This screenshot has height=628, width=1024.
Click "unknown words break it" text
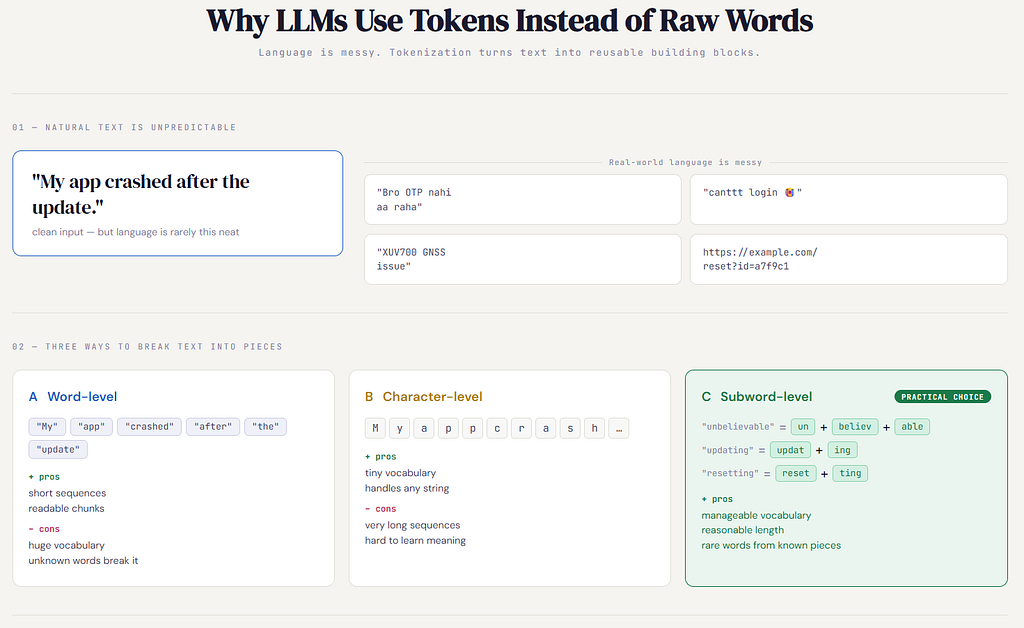84,560
